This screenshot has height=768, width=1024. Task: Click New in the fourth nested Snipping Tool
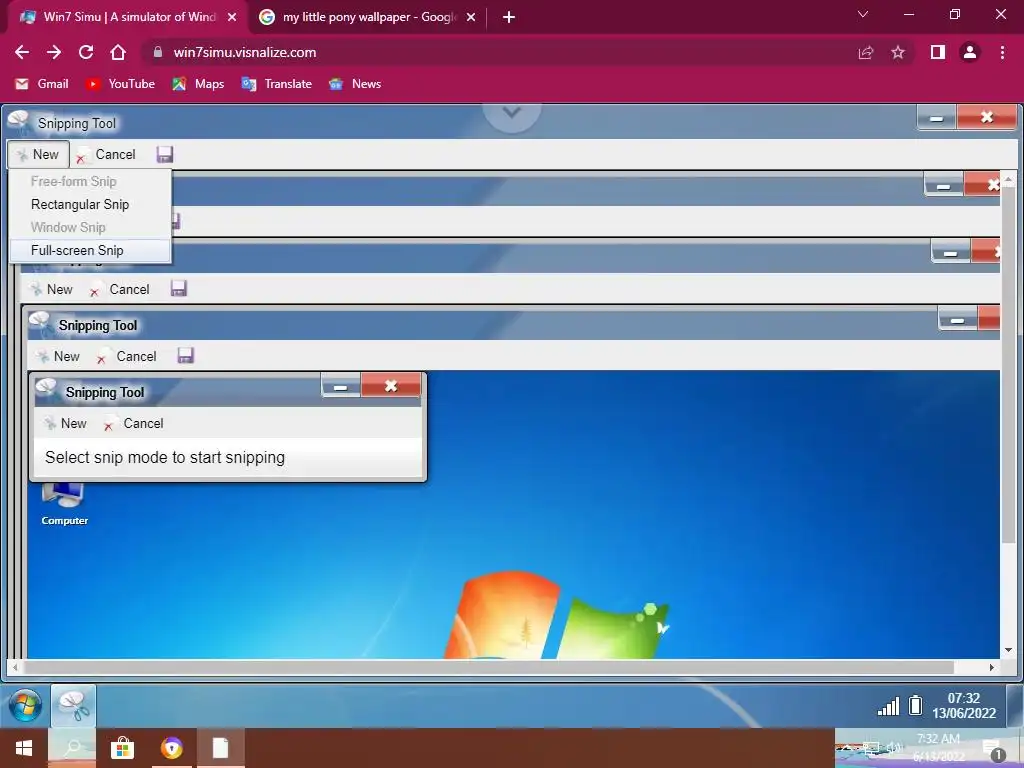point(58,357)
